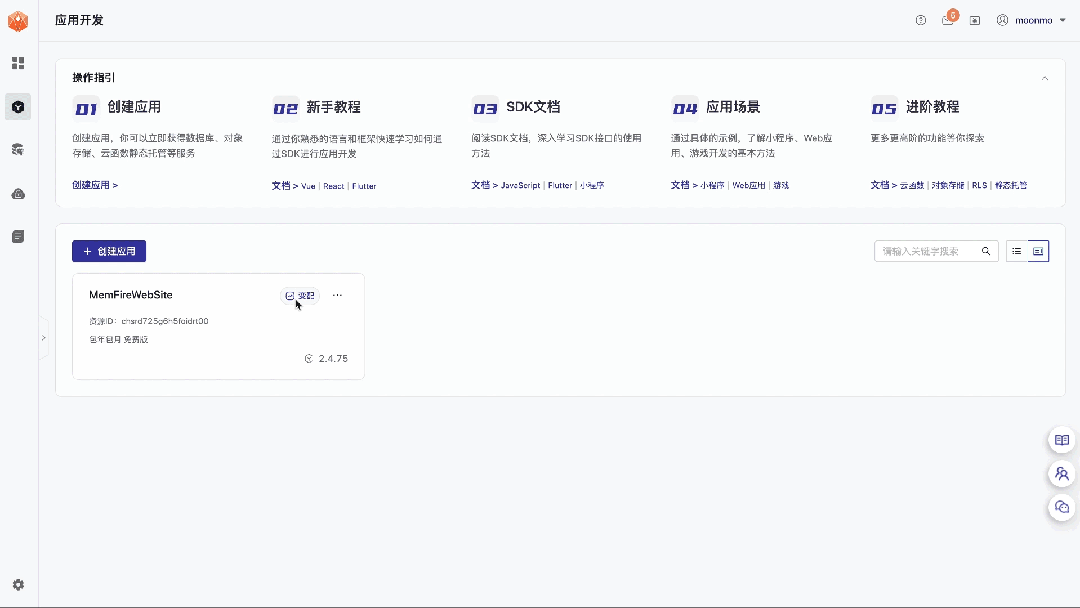Open the Web应用 scenario link
This screenshot has height=608, width=1080.
point(749,185)
